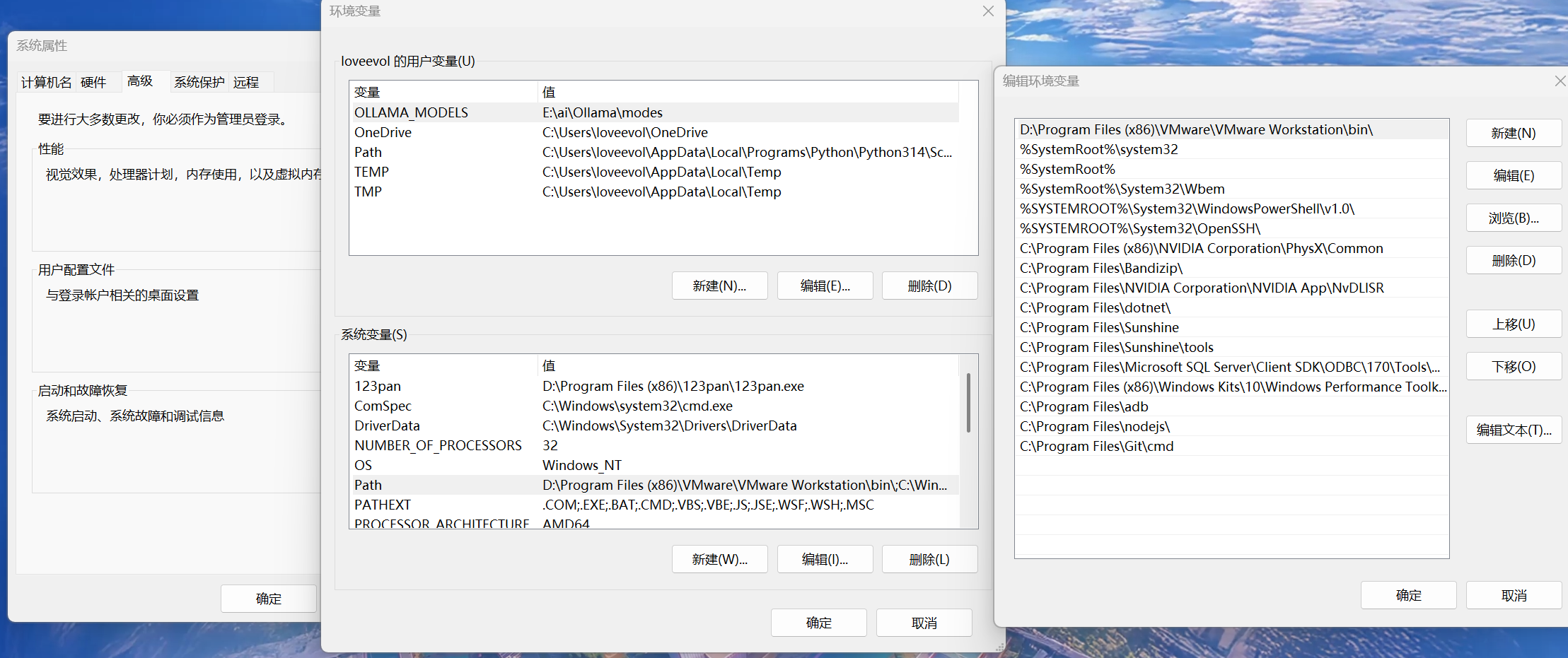The width and height of the screenshot is (1568, 658).
Task: Confirm 编辑环境变量 dialog with 确定
Action: [1409, 596]
